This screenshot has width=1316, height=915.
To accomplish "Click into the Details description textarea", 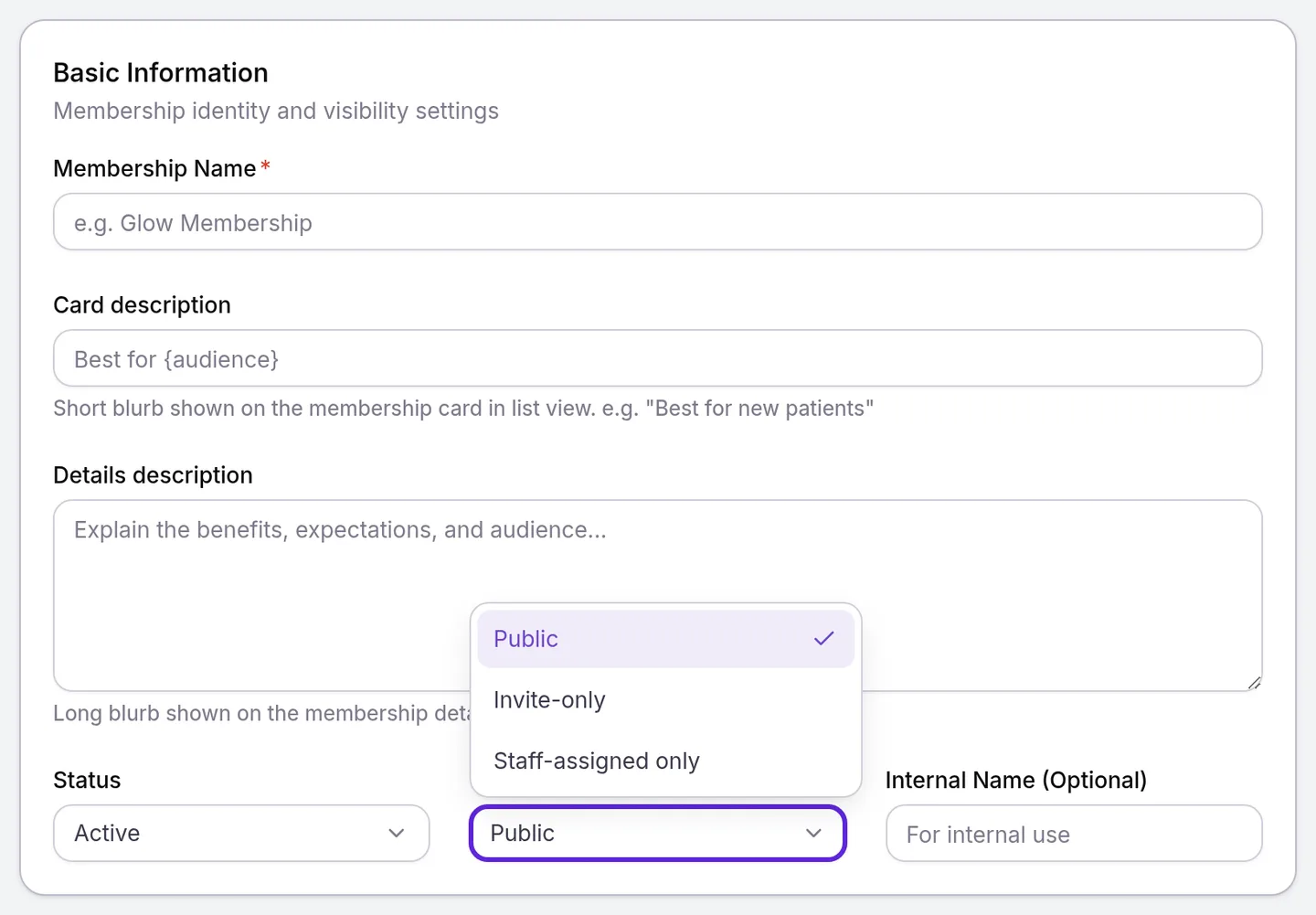I will (658, 595).
